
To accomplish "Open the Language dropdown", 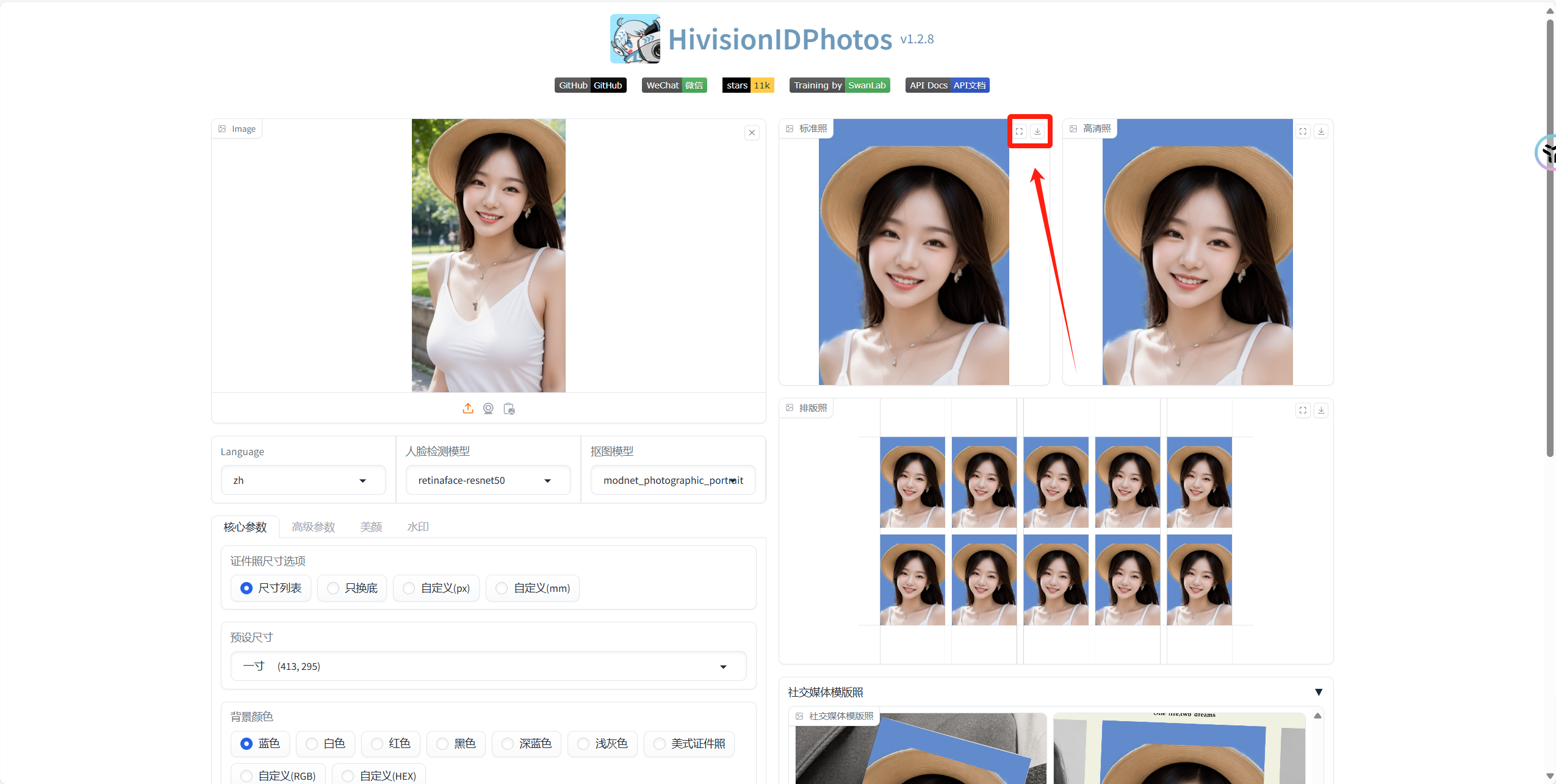I will [x=303, y=481].
